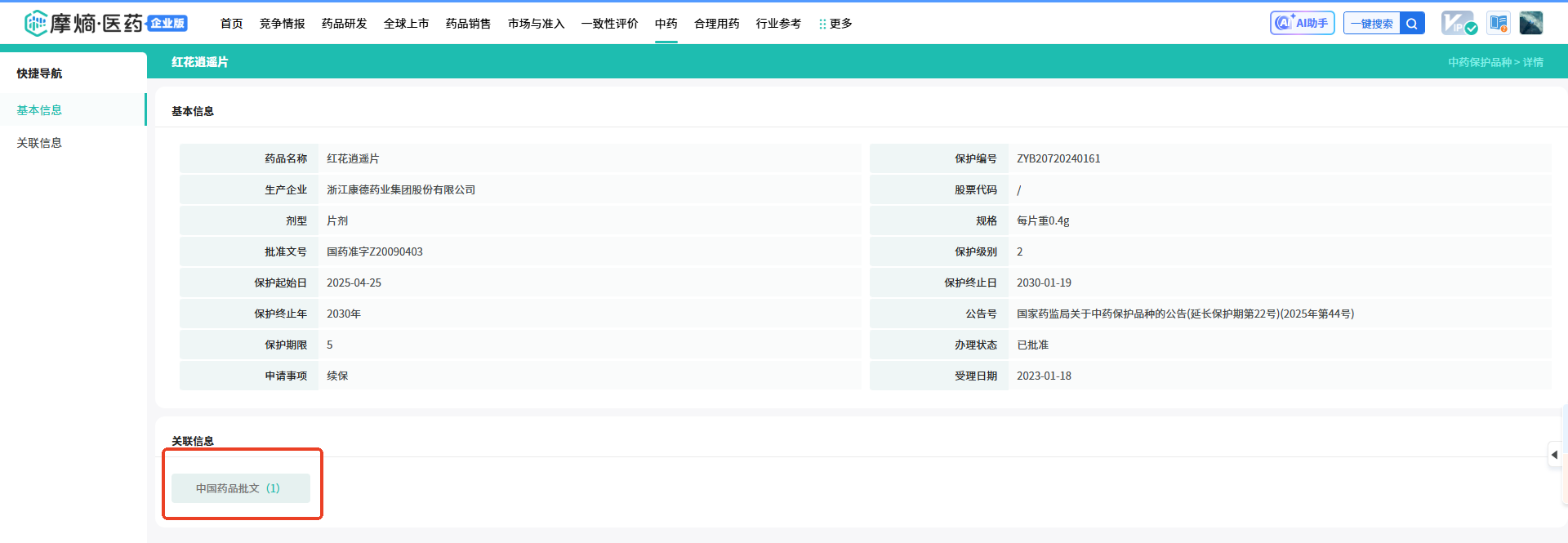This screenshot has height=543, width=1568.
Task: Click 红花逍遥片 page title
Action: [200, 62]
